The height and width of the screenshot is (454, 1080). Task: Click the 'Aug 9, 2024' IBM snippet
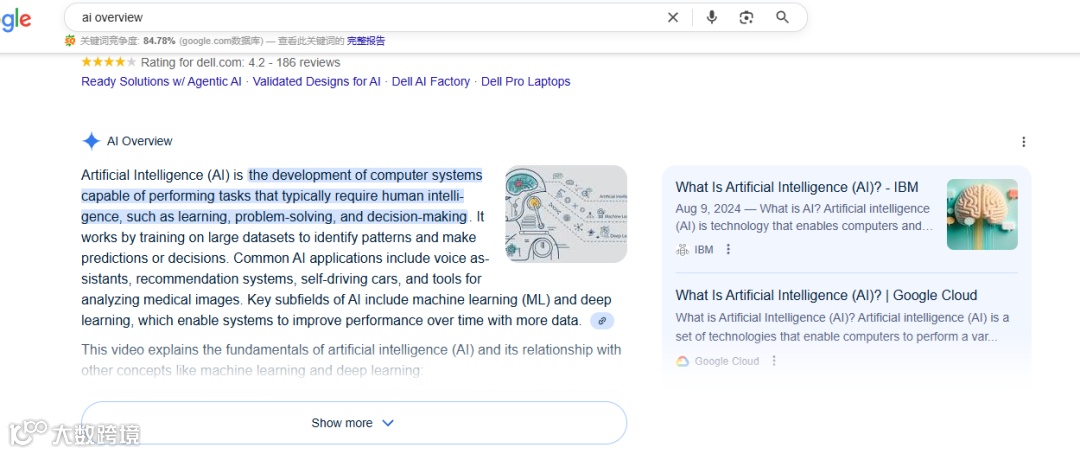click(x=802, y=217)
